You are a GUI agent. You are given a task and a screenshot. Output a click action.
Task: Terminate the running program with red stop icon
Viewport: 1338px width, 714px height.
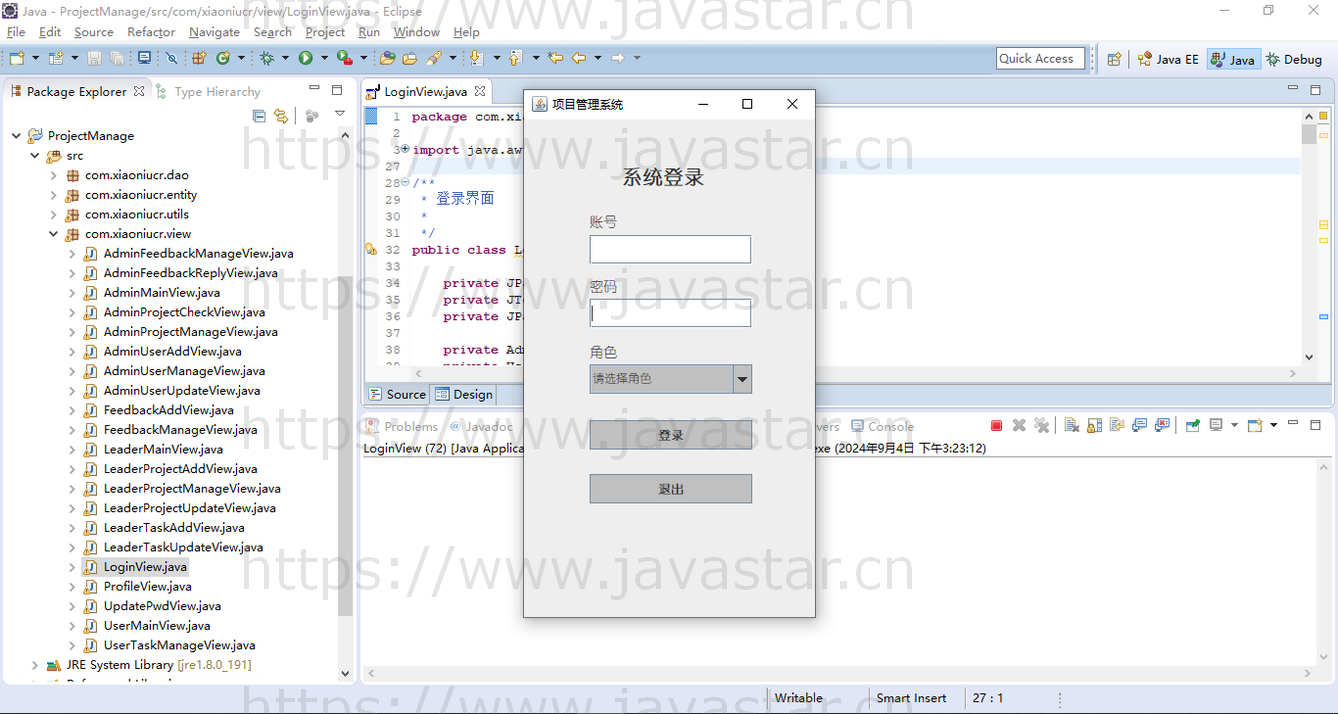[x=996, y=426]
